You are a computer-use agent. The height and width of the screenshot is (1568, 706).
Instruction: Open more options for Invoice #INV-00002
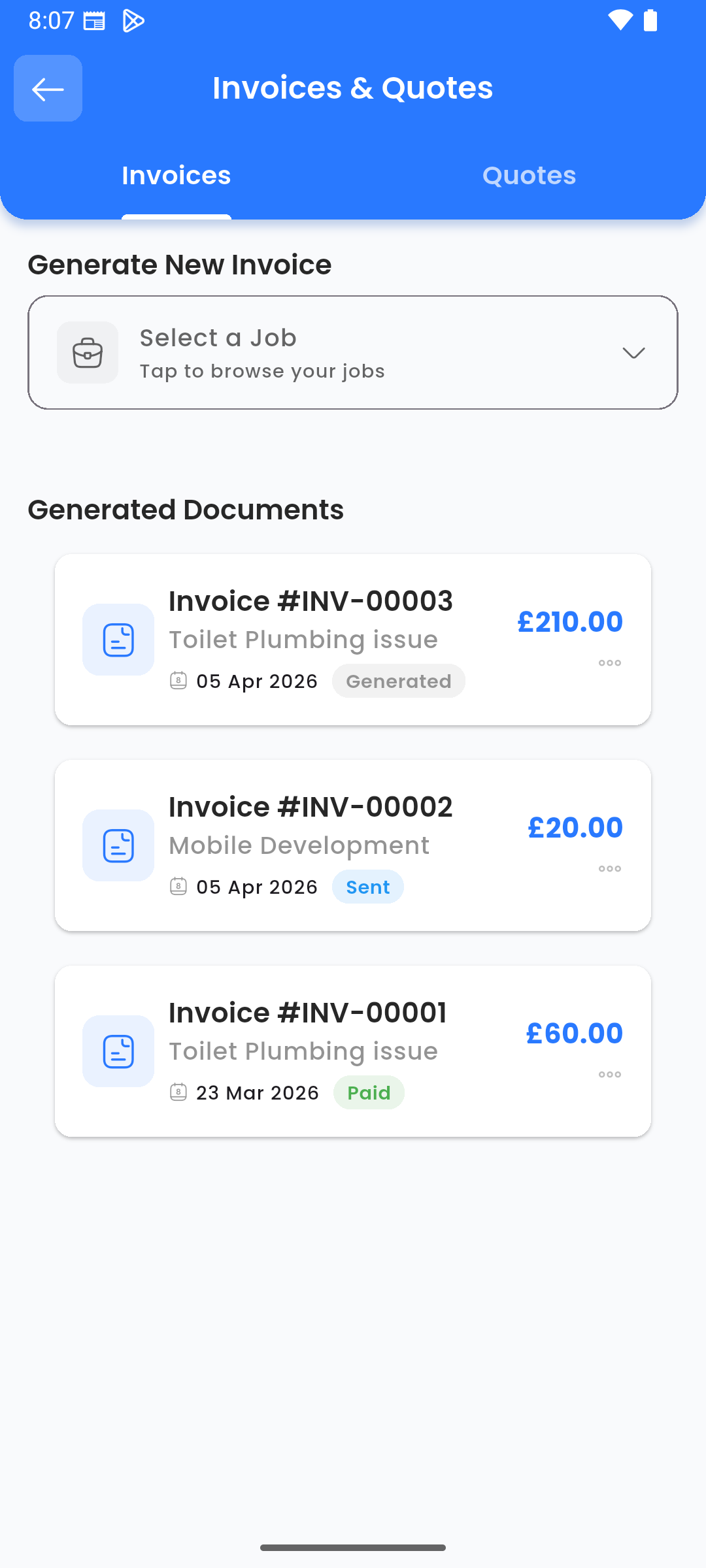tap(609, 869)
